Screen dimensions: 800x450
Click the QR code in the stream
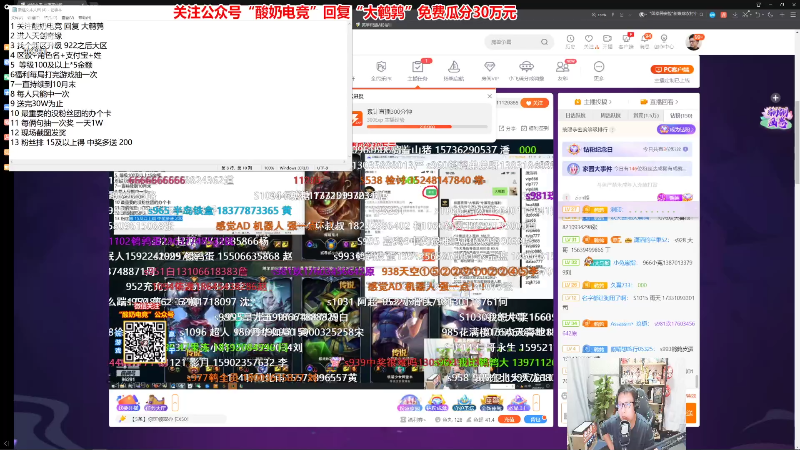[145, 342]
